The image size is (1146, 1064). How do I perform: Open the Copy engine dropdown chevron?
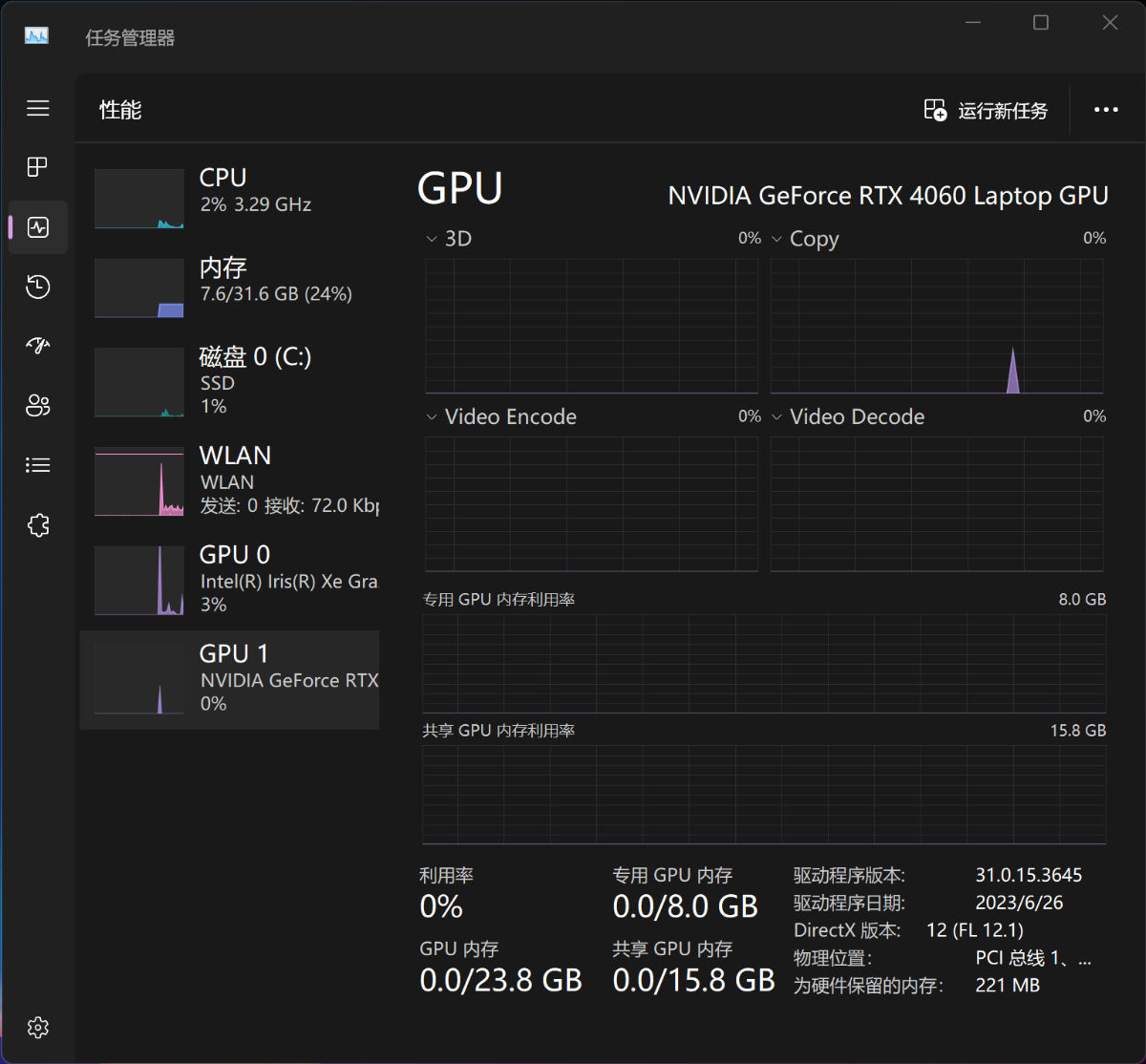776,239
